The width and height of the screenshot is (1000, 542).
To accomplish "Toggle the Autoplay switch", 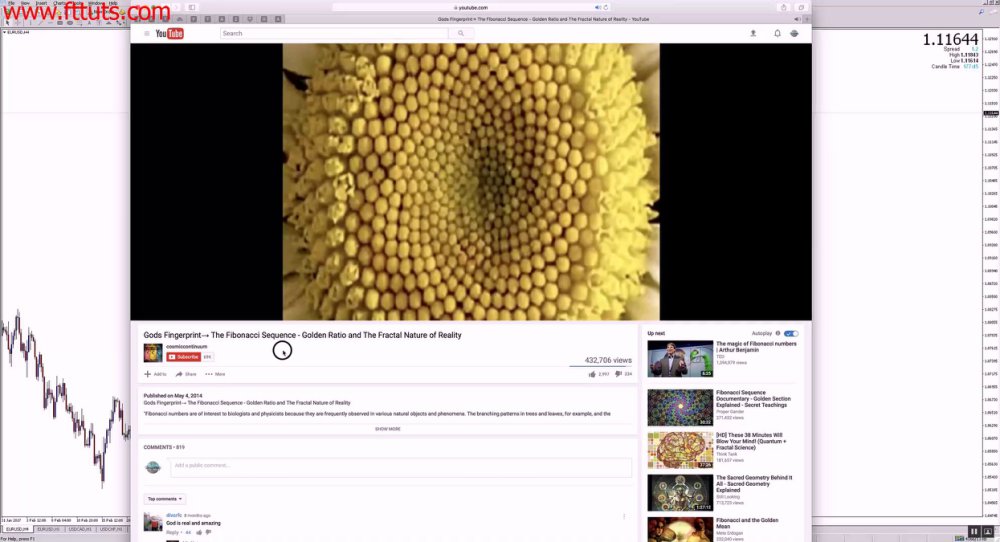I will pos(791,333).
